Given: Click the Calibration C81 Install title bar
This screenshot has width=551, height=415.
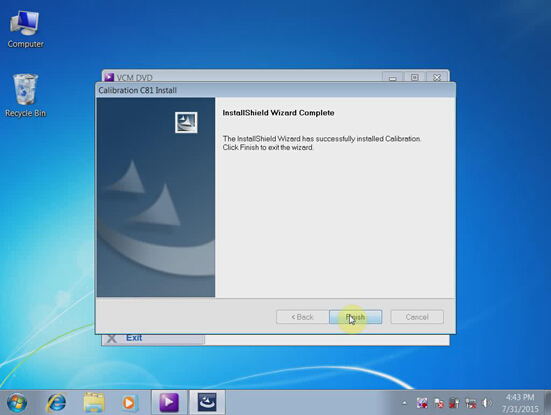Looking at the screenshot, I should tap(275, 90).
